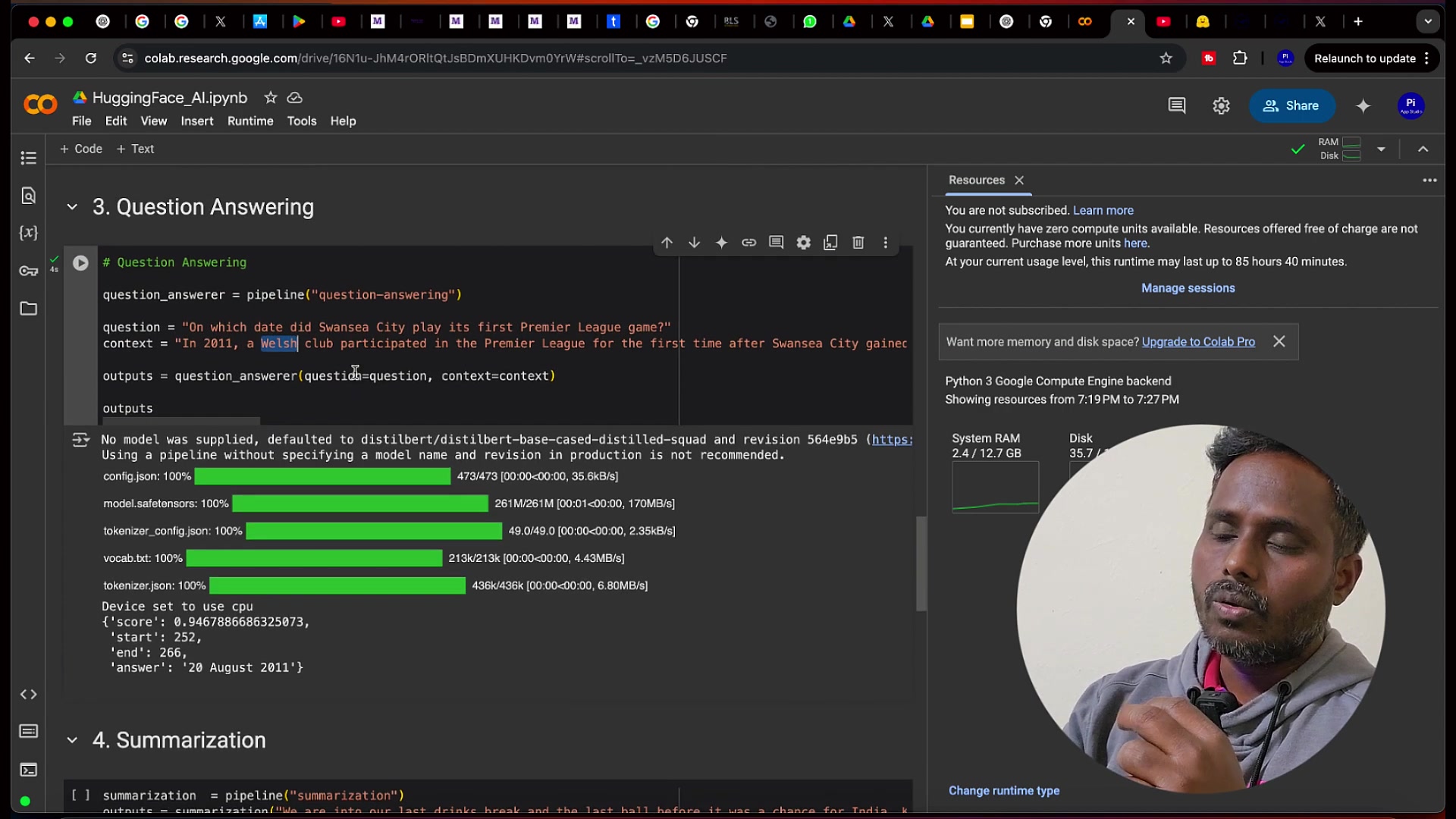Open Resources panel more options menu

(1429, 180)
